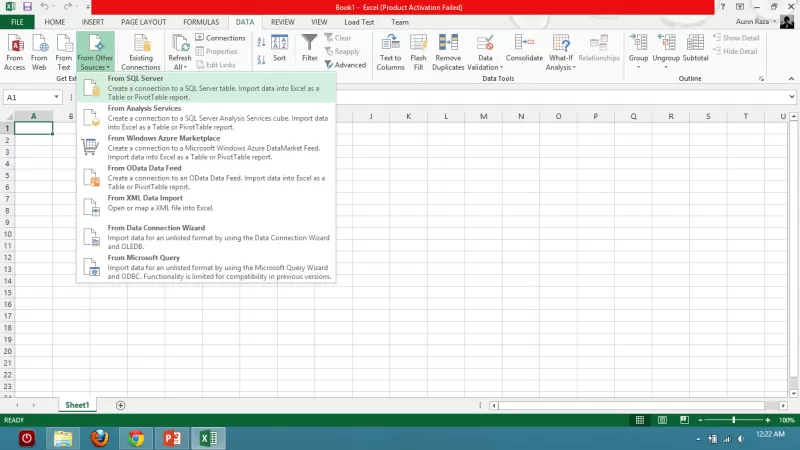800x450 pixels.
Task: Switch to Normal view in status bar
Action: click(x=640, y=420)
